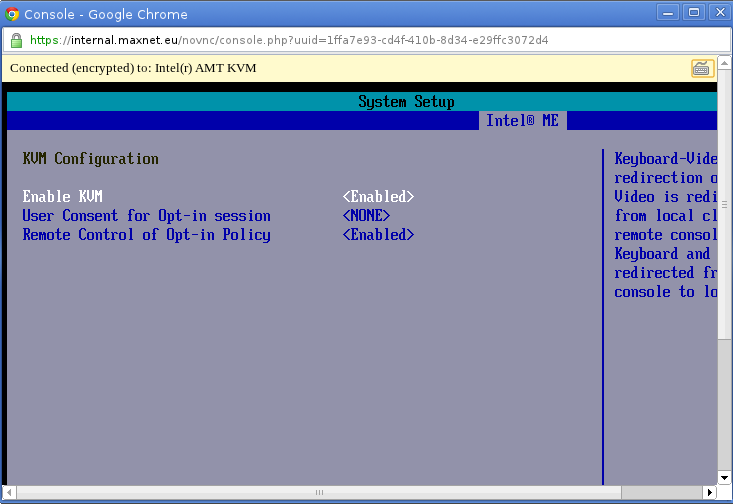Click the horizontal scrollbar right arrow

point(710,492)
